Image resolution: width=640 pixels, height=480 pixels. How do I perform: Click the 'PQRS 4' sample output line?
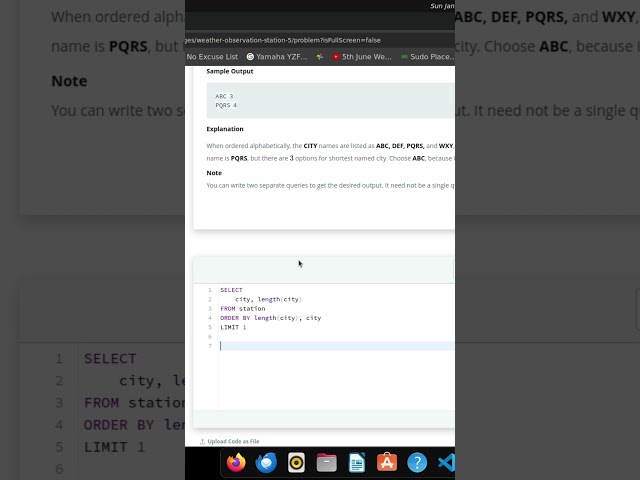(x=226, y=105)
